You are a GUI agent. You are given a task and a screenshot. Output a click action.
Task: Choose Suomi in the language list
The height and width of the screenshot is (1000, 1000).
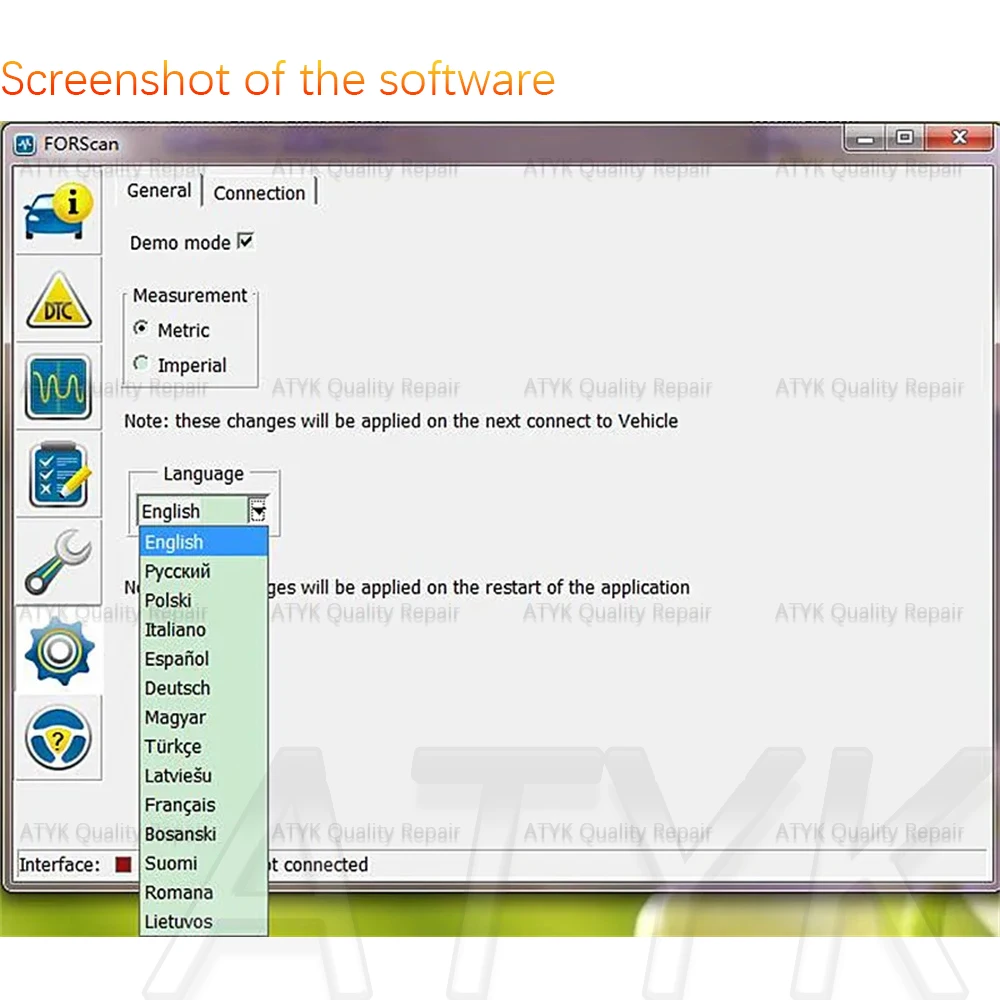point(203,864)
